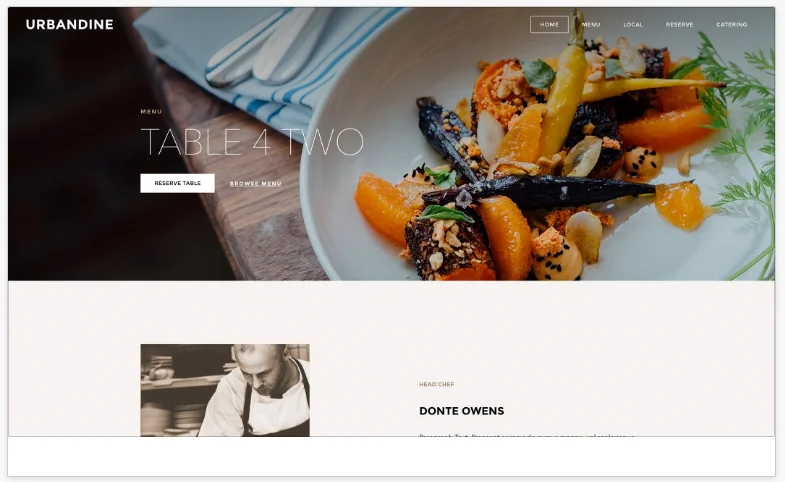The height and width of the screenshot is (482, 785).
Task: Open the head chef sepia photo
Action: pyautogui.click(x=225, y=390)
